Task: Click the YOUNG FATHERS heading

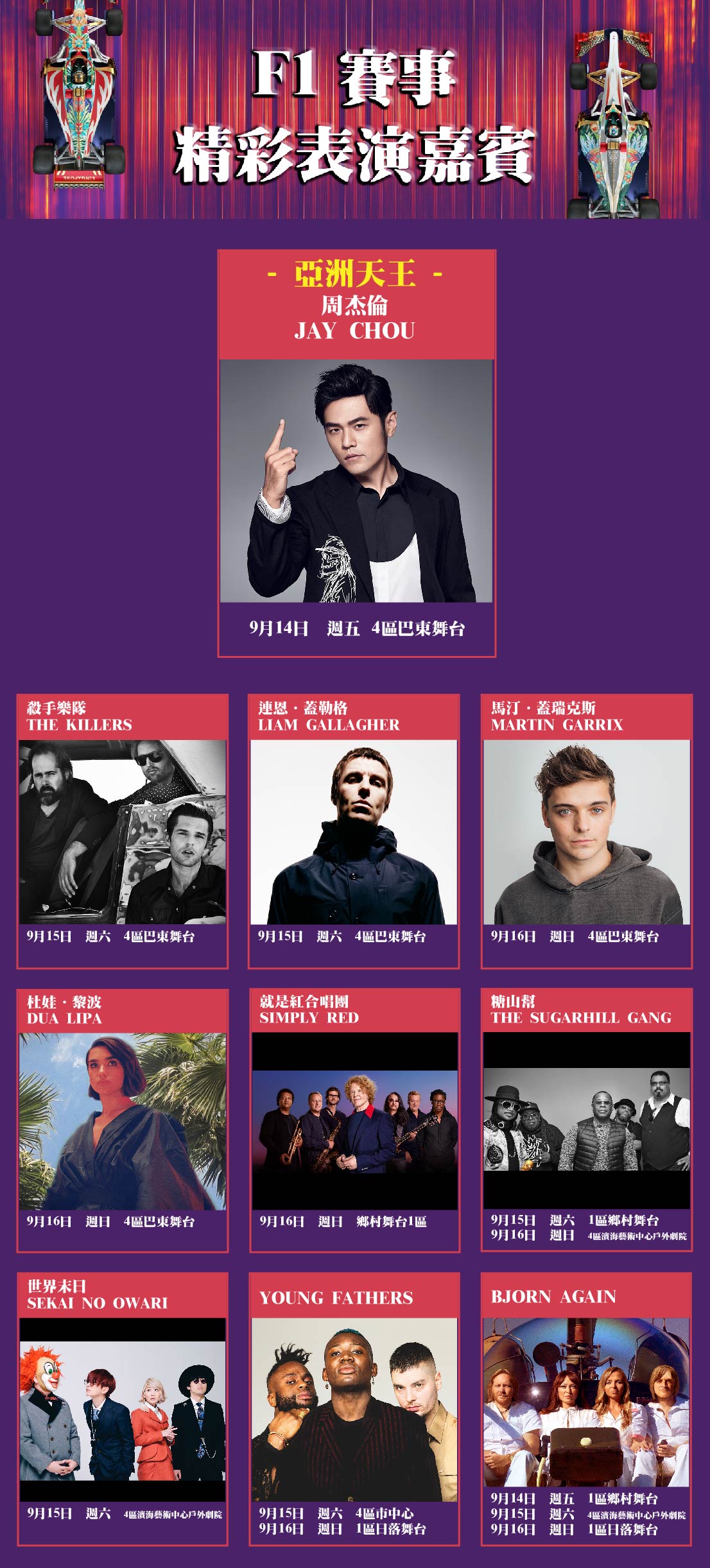Action: (x=336, y=1298)
